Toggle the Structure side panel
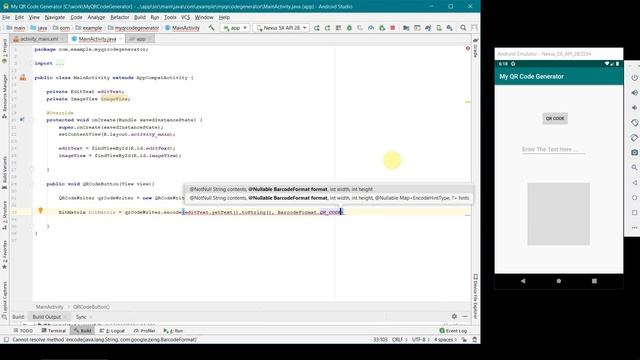 [4, 215]
